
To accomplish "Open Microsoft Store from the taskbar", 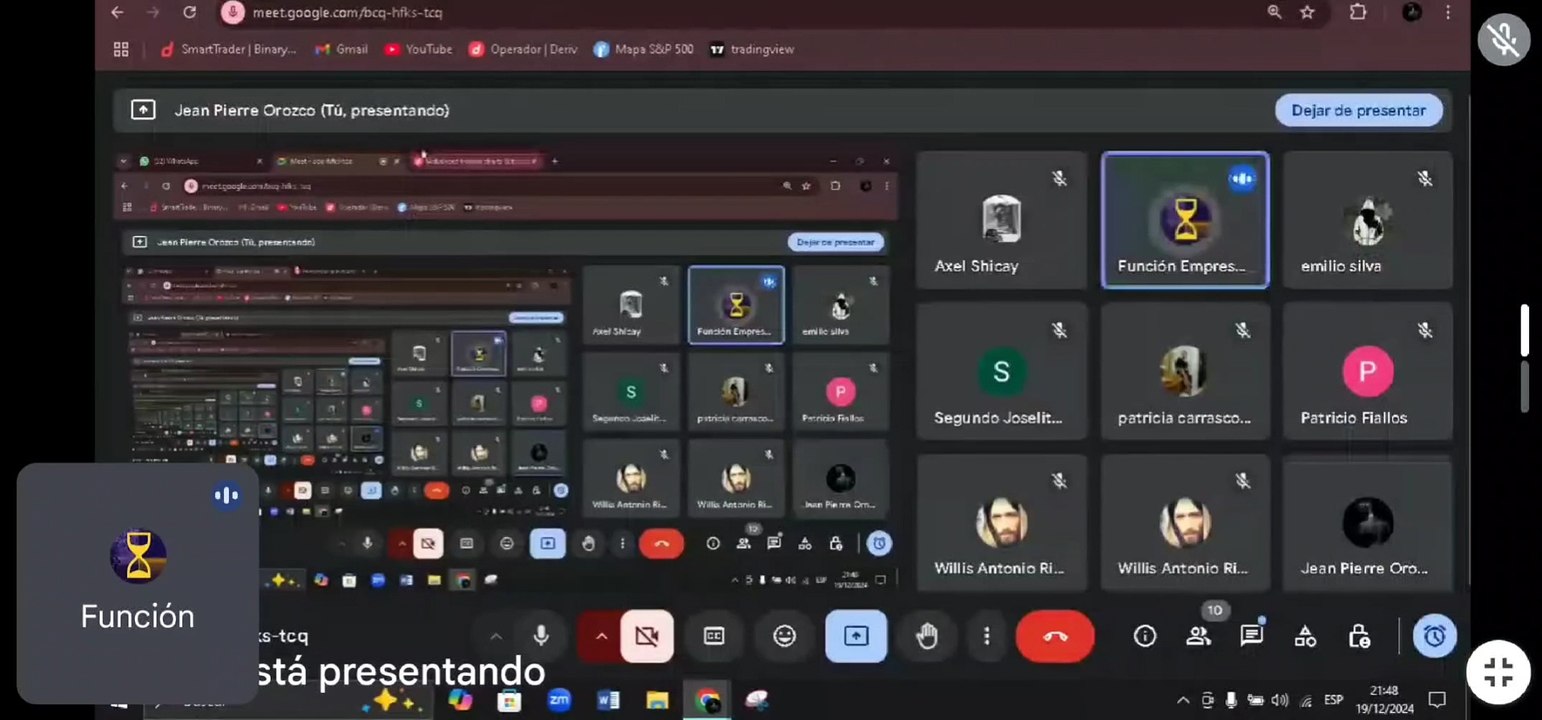I will click(x=509, y=700).
